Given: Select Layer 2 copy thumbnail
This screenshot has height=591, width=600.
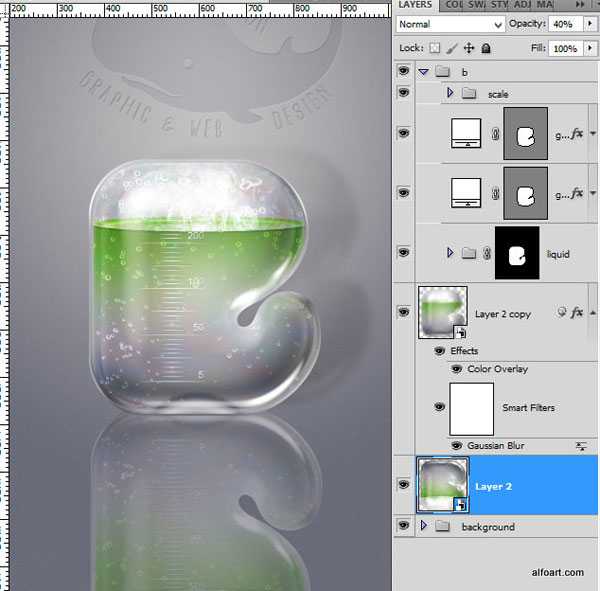Looking at the screenshot, I should pos(443,312).
